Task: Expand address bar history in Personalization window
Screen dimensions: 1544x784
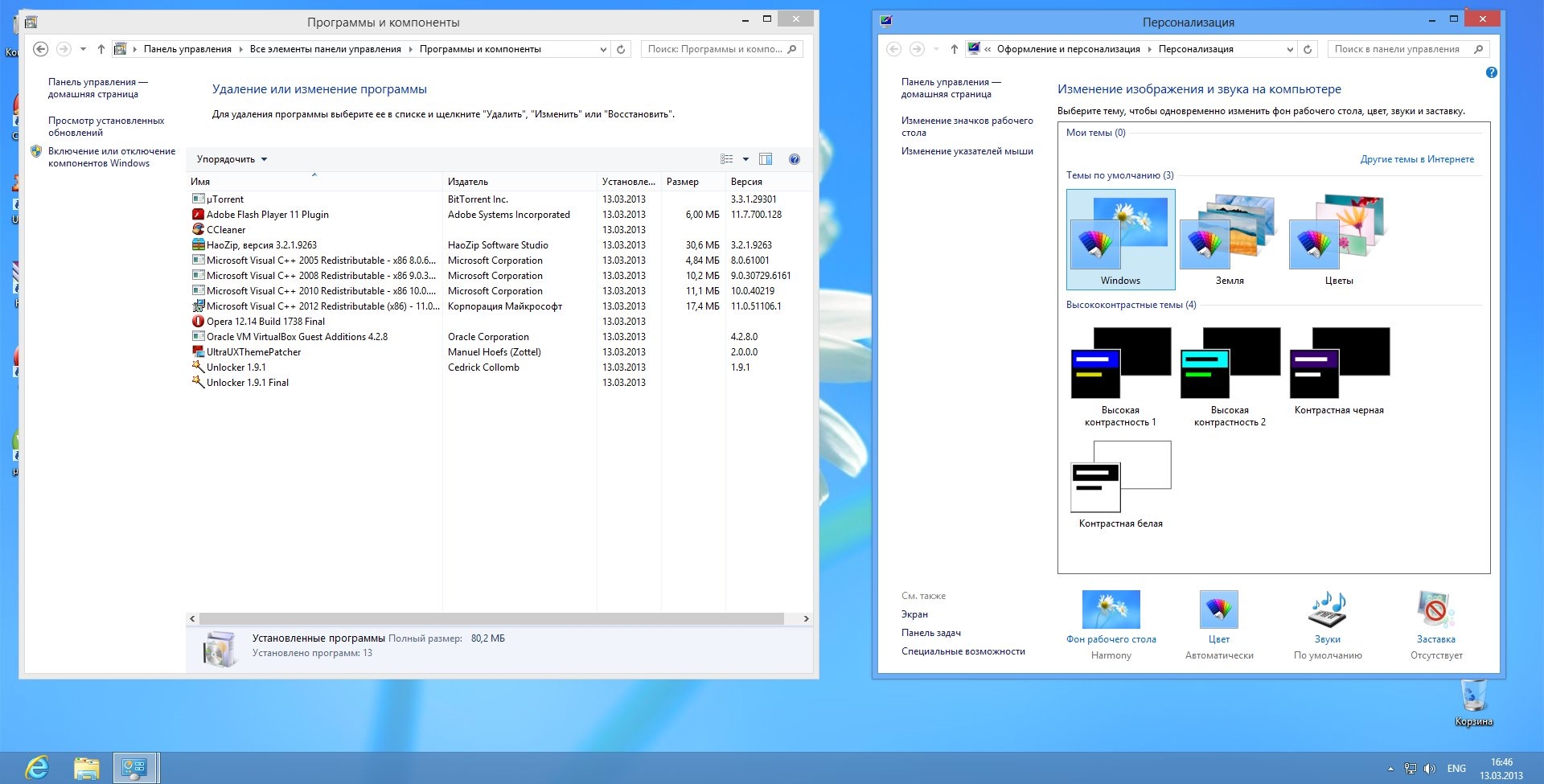Action: click(1290, 49)
